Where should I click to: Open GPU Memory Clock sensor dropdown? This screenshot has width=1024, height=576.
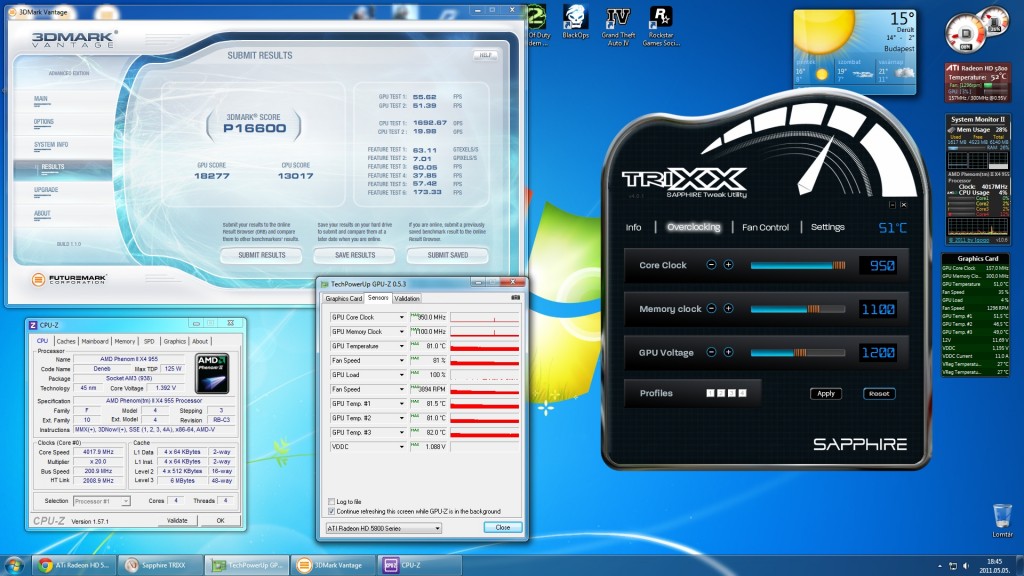(x=402, y=332)
